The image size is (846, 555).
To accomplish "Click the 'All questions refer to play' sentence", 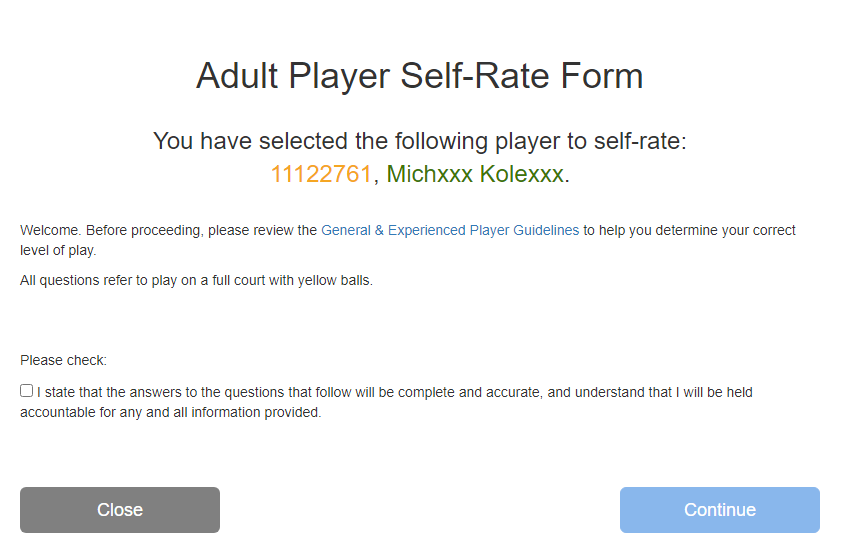I will point(196,281).
